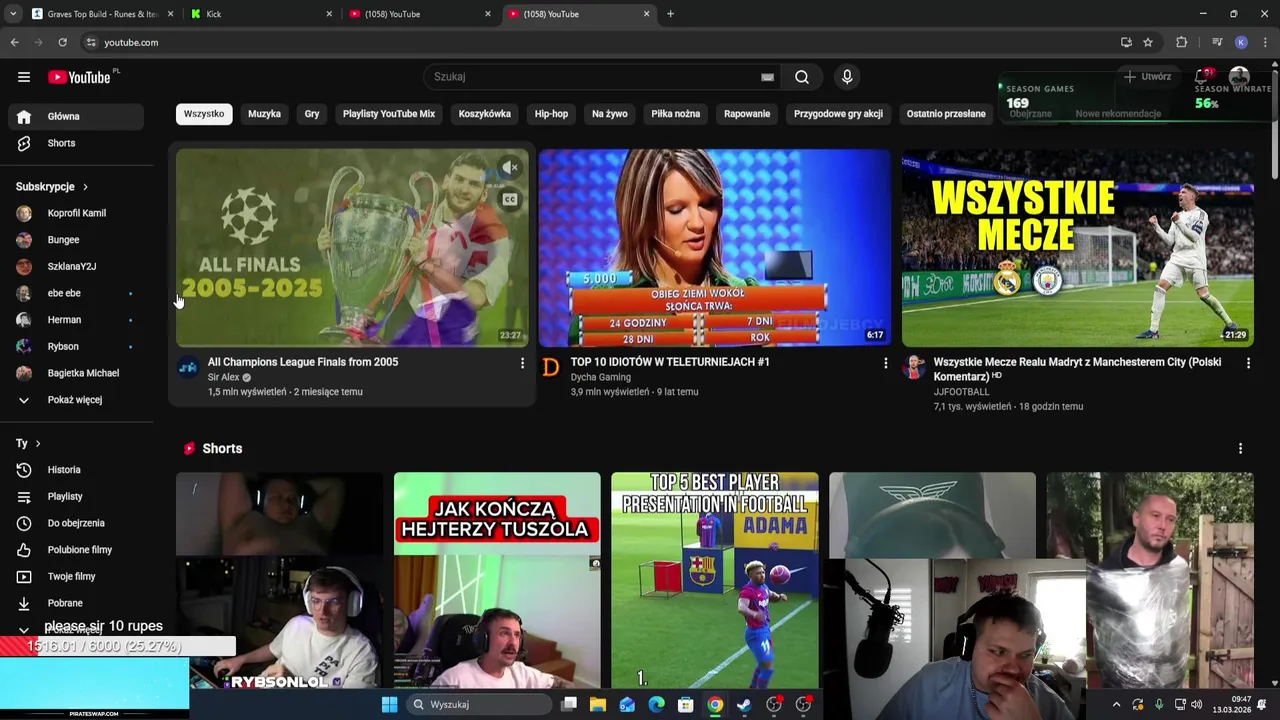Select the Hip-hop filter chip
Viewport: 1280px width, 720px height.
point(551,114)
